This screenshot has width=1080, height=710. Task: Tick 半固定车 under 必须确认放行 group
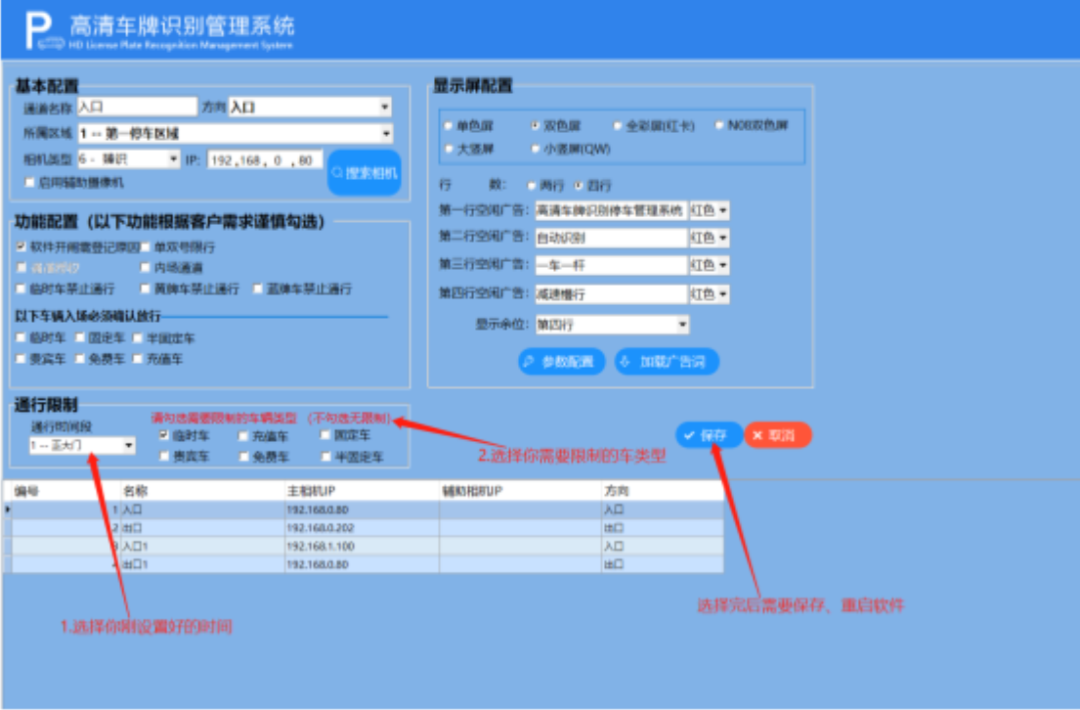coord(138,337)
